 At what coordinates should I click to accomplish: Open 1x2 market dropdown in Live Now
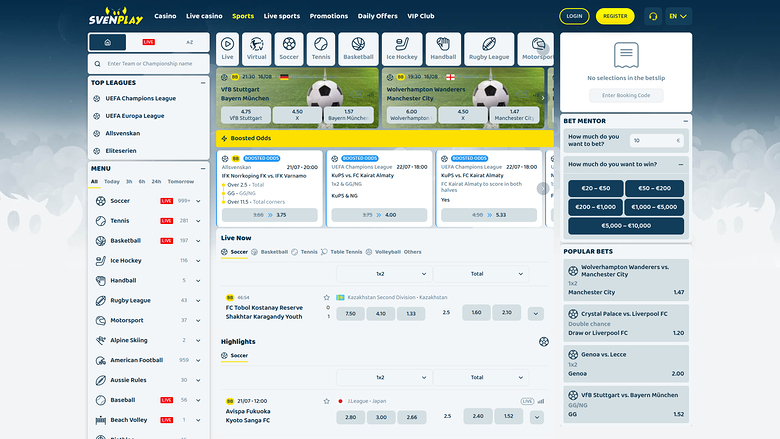point(383,274)
